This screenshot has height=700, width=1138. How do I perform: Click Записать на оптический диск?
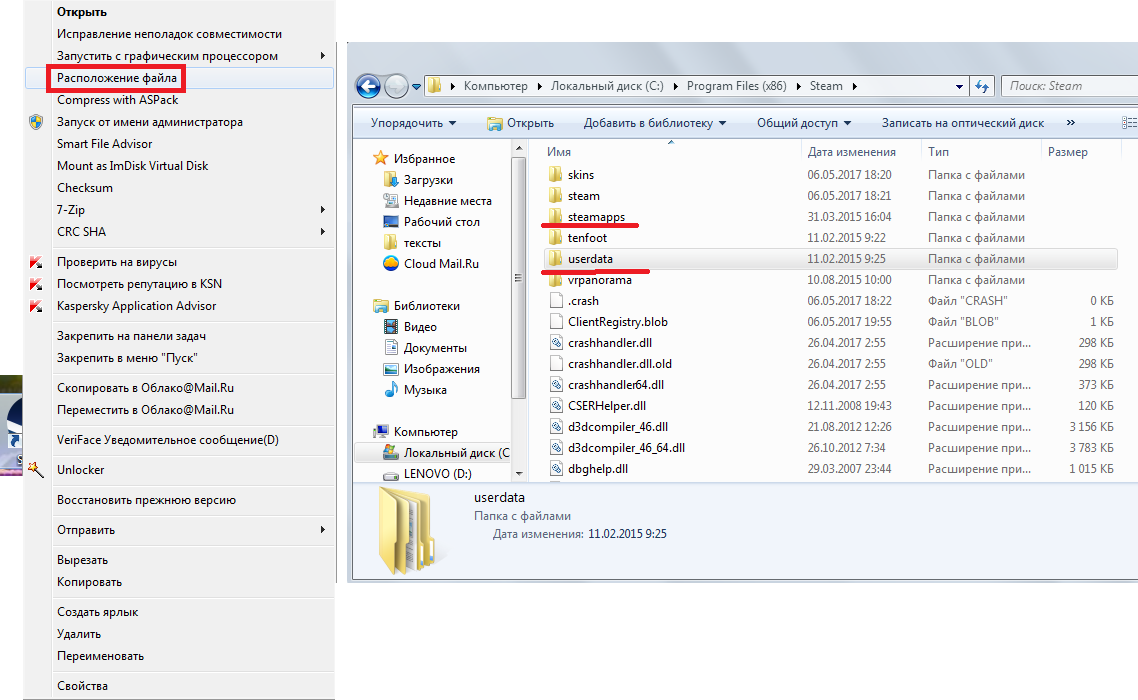click(x=962, y=123)
